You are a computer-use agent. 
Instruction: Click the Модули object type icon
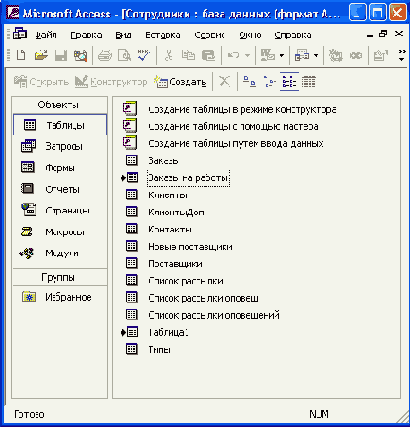(27, 253)
